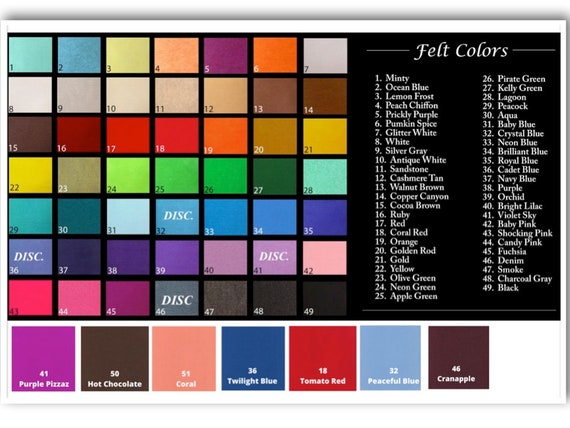This screenshot has width=570, height=428.
Task: Select the Lagoon swatch numbered 28
Action: pos(325,177)
